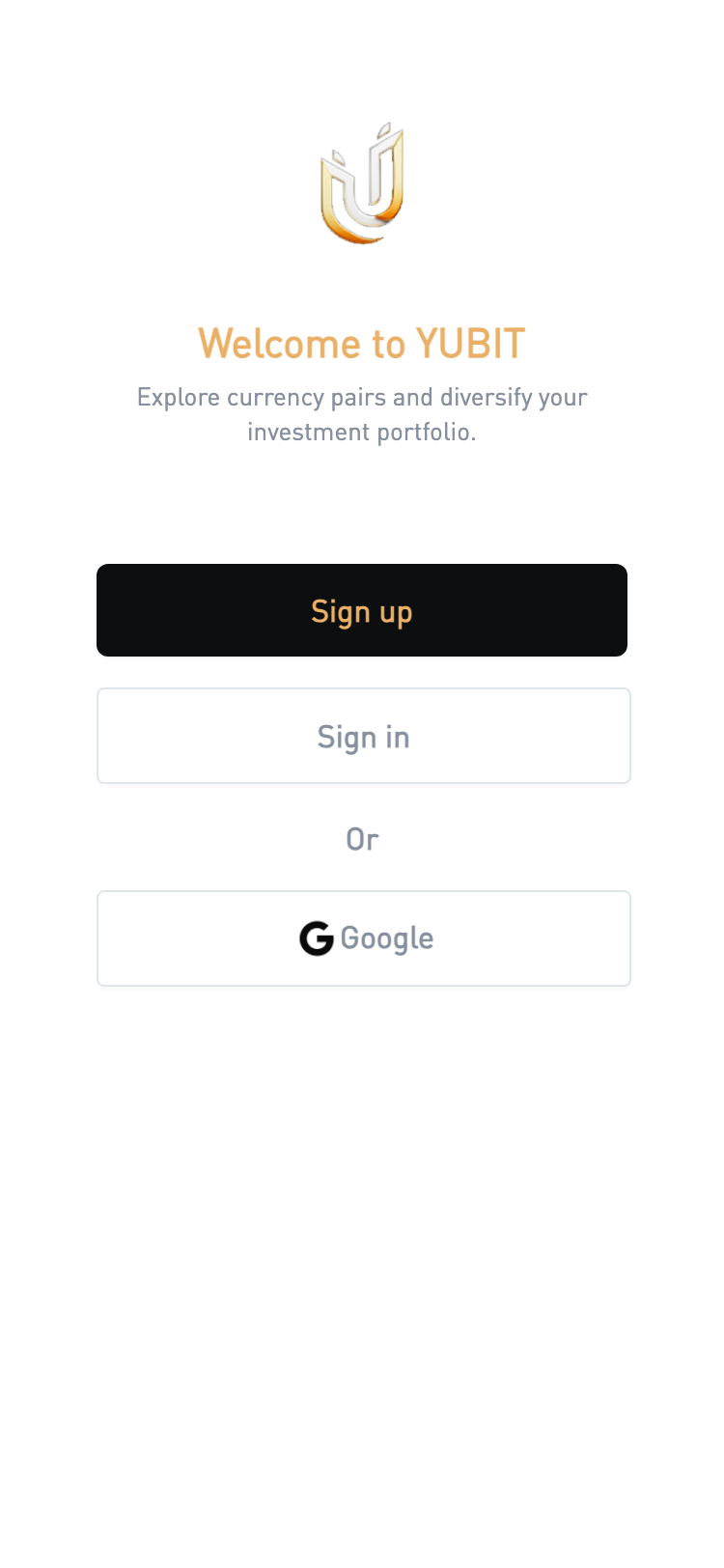Image resolution: width=724 pixels, height=1568 pixels.
Task: Click the YUBIT gold logo
Action: [362, 182]
